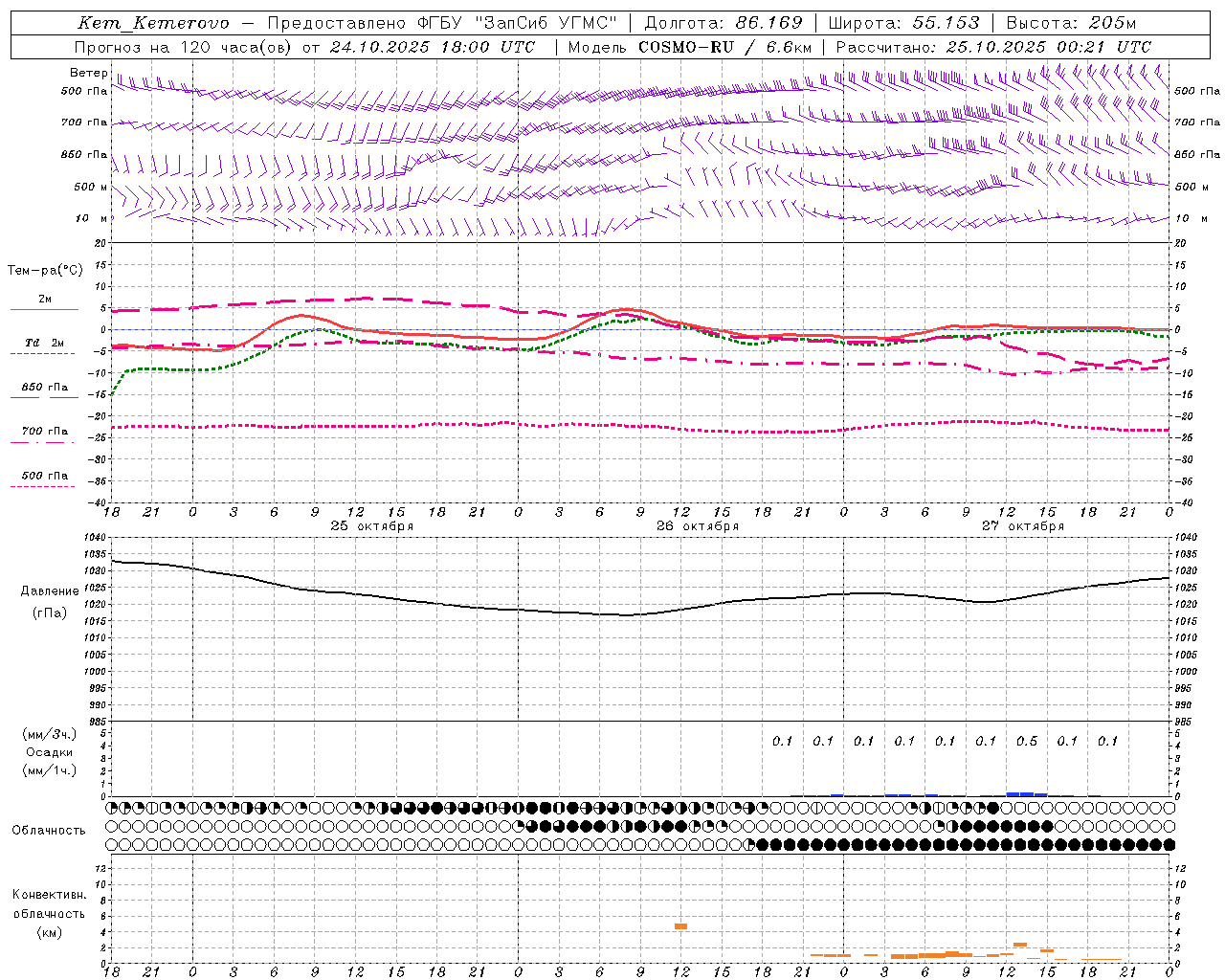The width and height of the screenshot is (1225, 980).
Task: Click the (км) unit under convective cloudiness
Action: coord(49,932)
